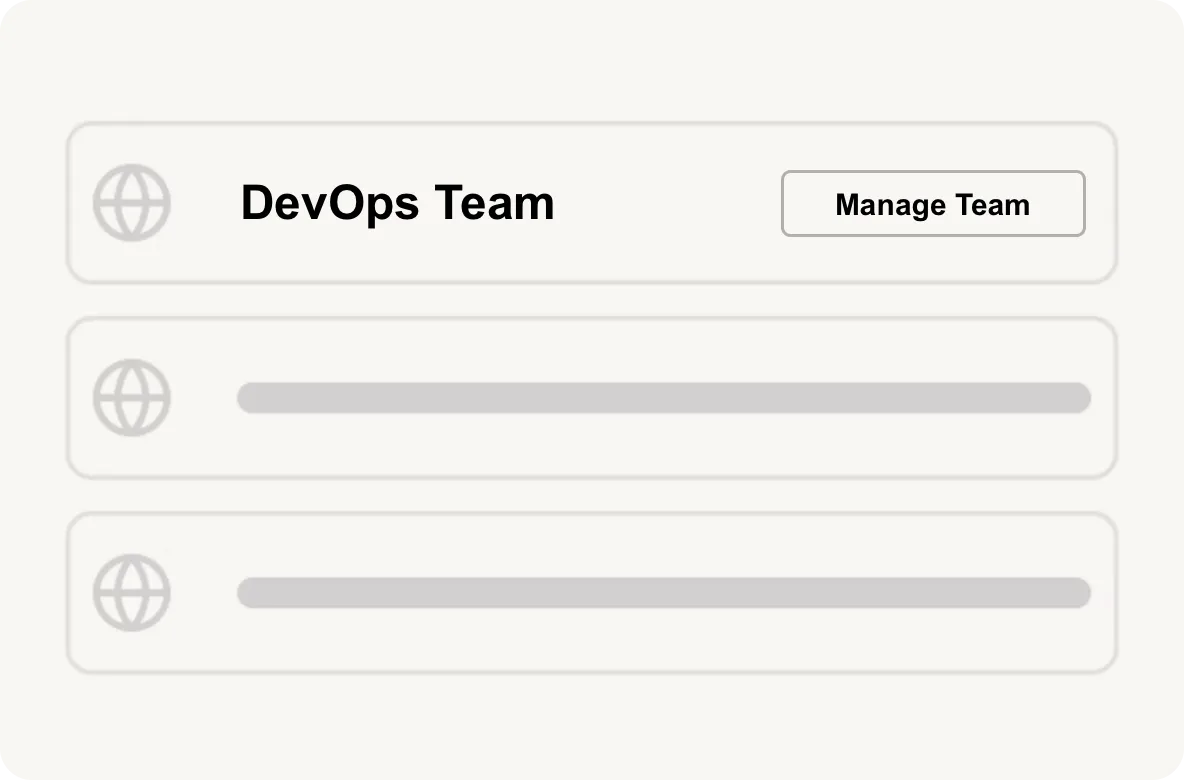Click the bottom-right corner of the last card
1184x780 pixels.
1113,670
